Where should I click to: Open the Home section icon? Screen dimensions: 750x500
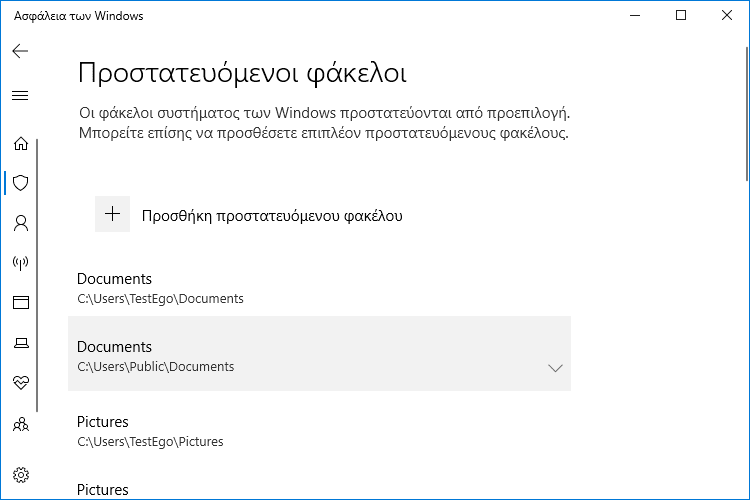coord(21,143)
